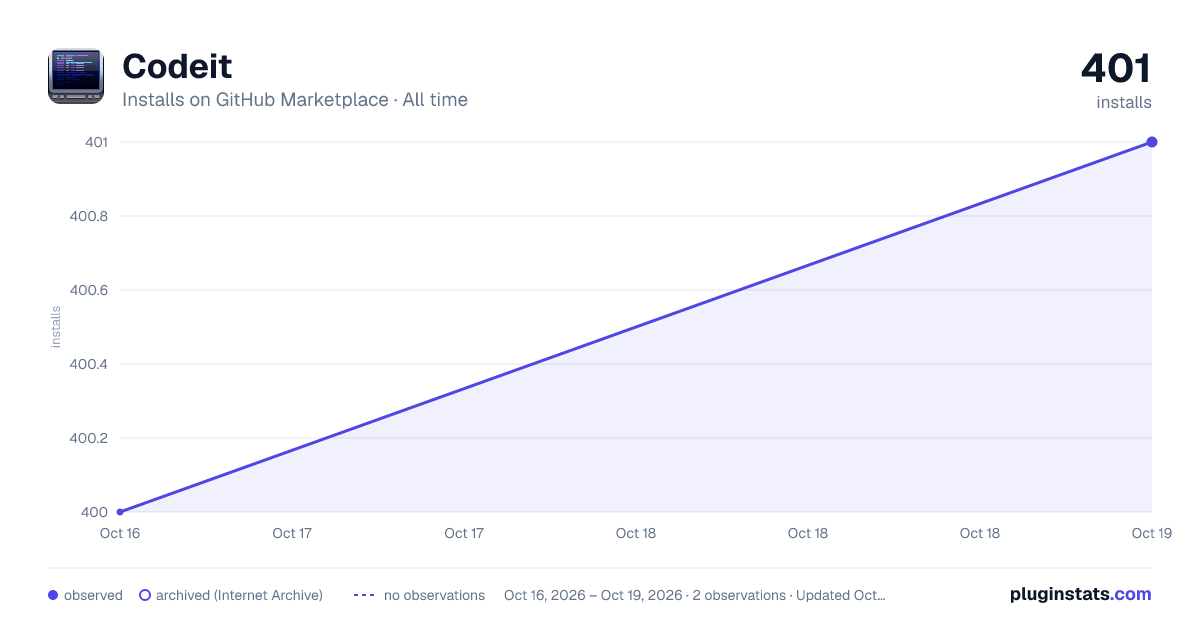
Task: Select the Oct 19 data point at 401
Action: (x=1152, y=142)
